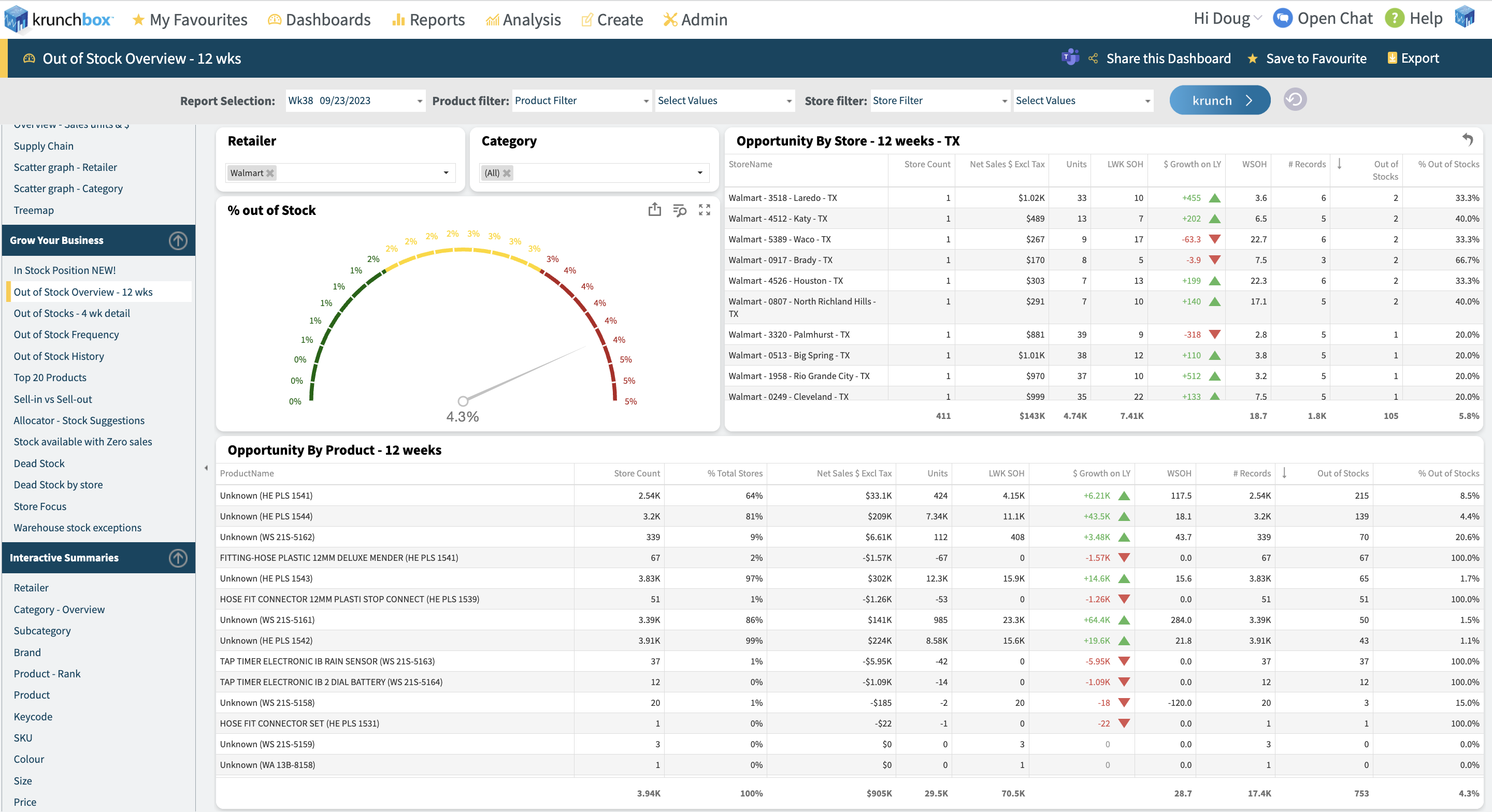This screenshot has height=812, width=1492.
Task: Open the Admin menu
Action: 695,20
